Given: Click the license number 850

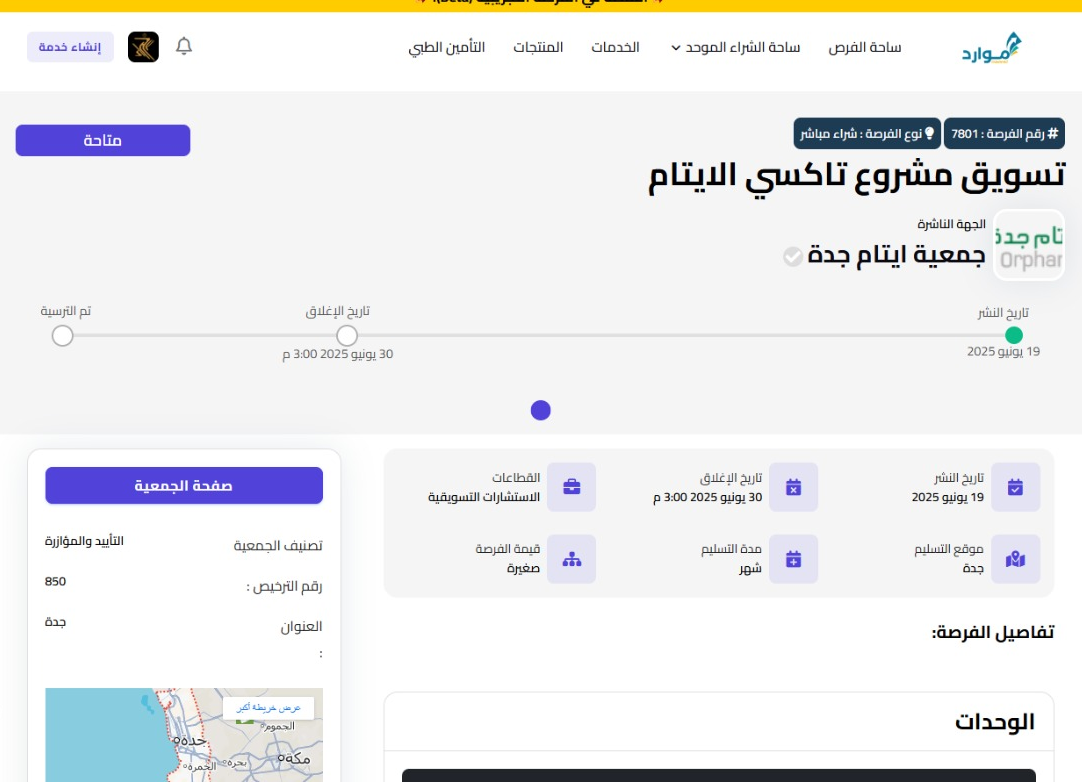Looking at the screenshot, I should (55, 581).
